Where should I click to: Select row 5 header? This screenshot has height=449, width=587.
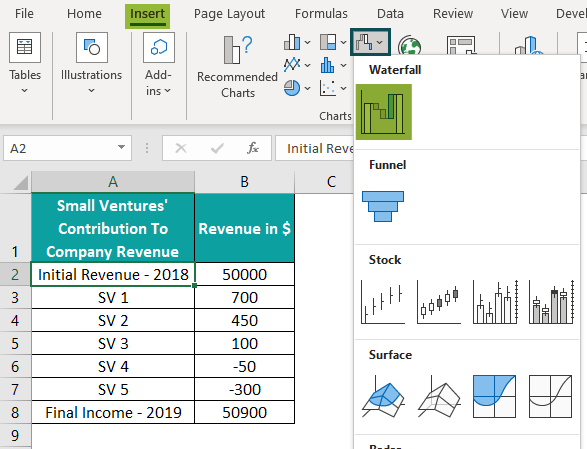point(15,343)
